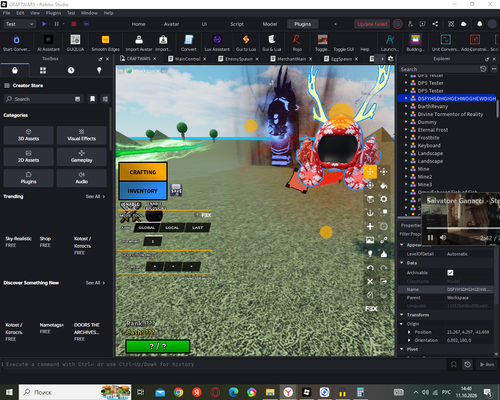
Task: Collapse the Transform properties section
Action: (x=402, y=315)
